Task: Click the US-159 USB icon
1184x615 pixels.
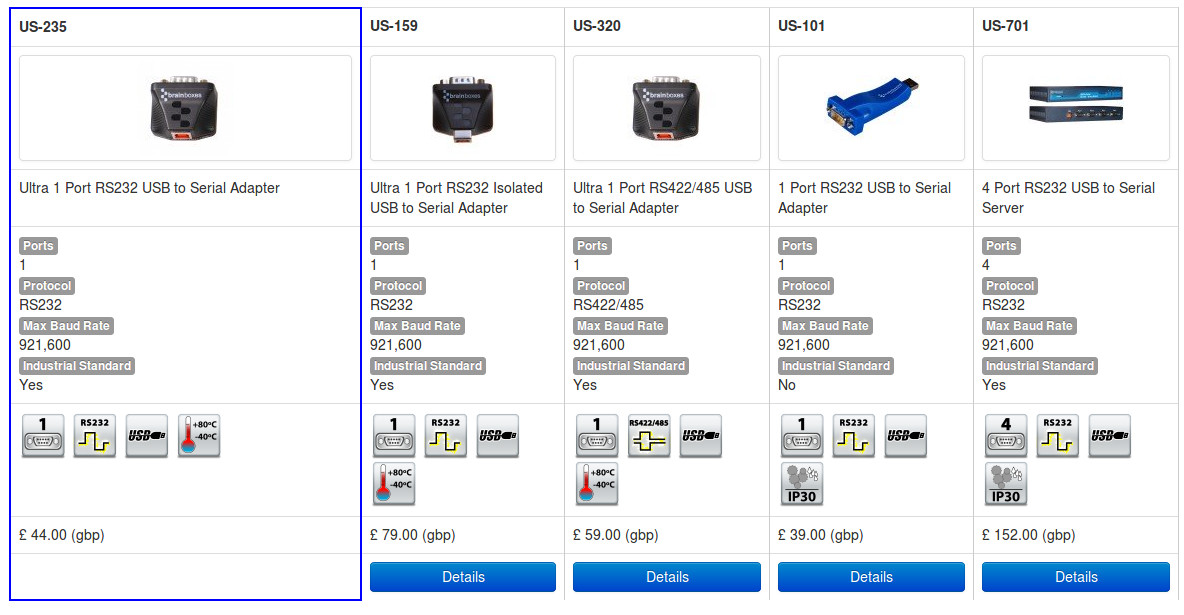Action: pyautogui.click(x=497, y=436)
